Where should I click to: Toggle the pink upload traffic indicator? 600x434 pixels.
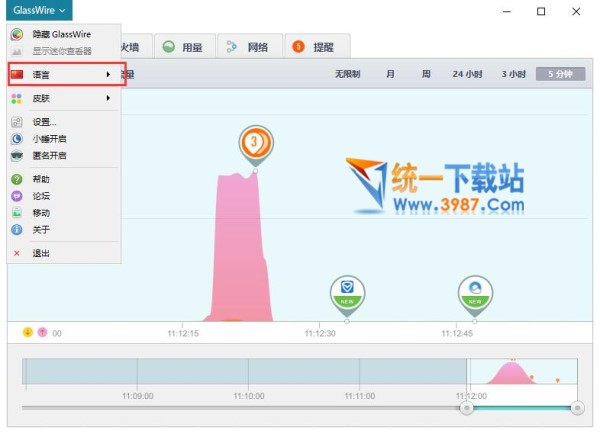tap(42, 332)
